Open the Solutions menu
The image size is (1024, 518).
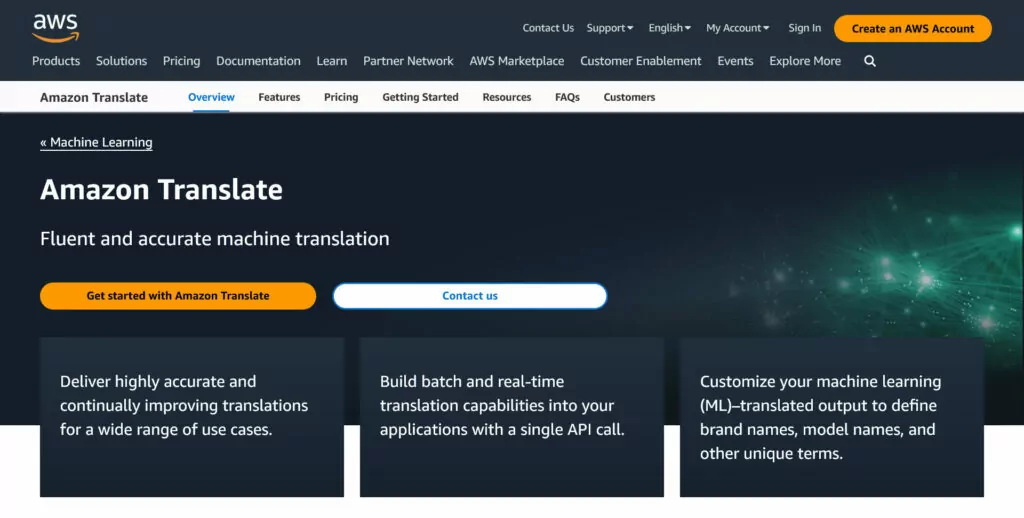point(121,61)
